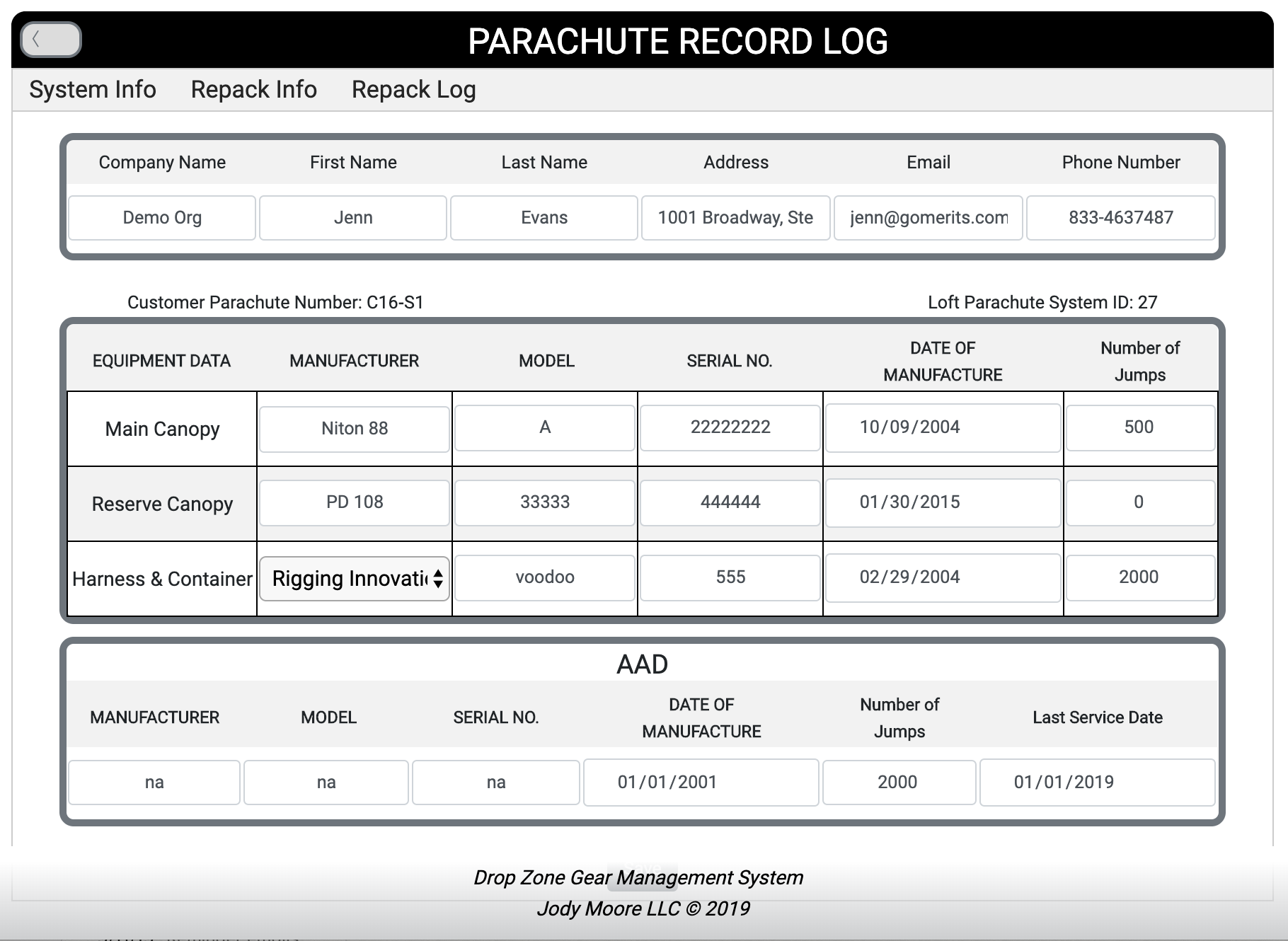Select the Phone Number field
This screenshot has height=941, width=1288.
coord(1121,218)
